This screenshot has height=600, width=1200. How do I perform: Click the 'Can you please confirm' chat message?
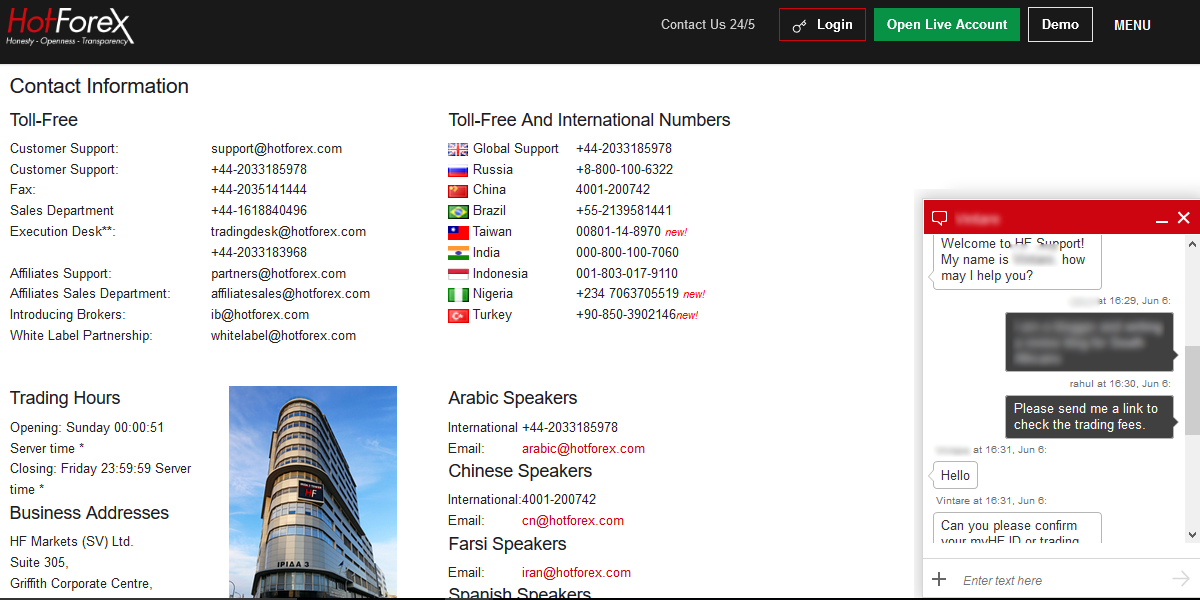1017,528
